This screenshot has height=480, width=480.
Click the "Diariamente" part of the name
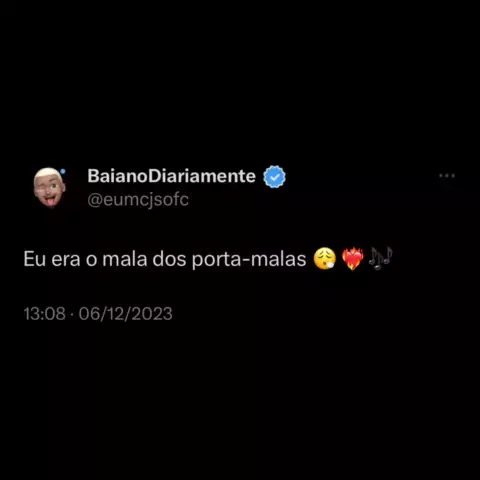[x=202, y=176]
